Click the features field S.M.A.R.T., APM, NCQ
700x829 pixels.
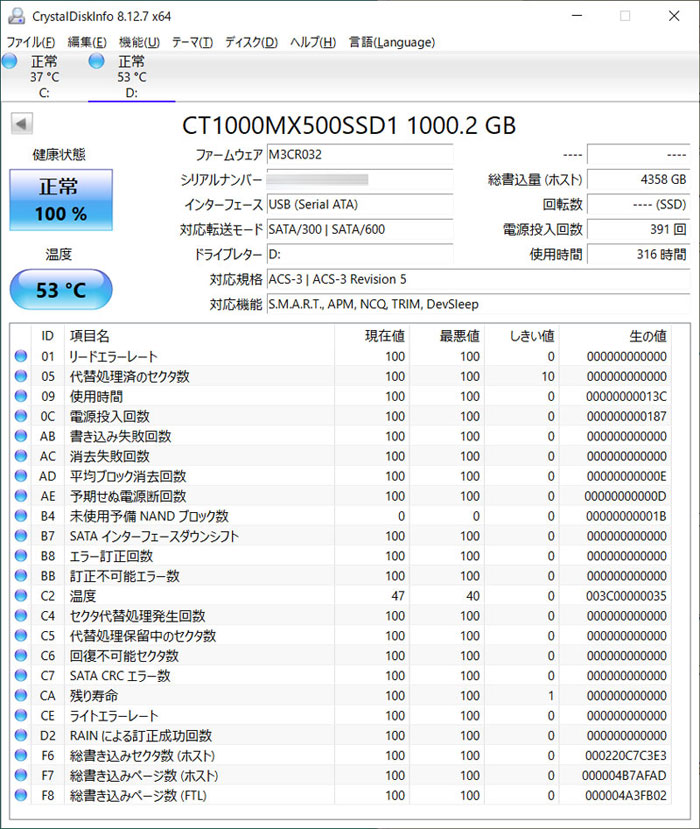click(478, 304)
